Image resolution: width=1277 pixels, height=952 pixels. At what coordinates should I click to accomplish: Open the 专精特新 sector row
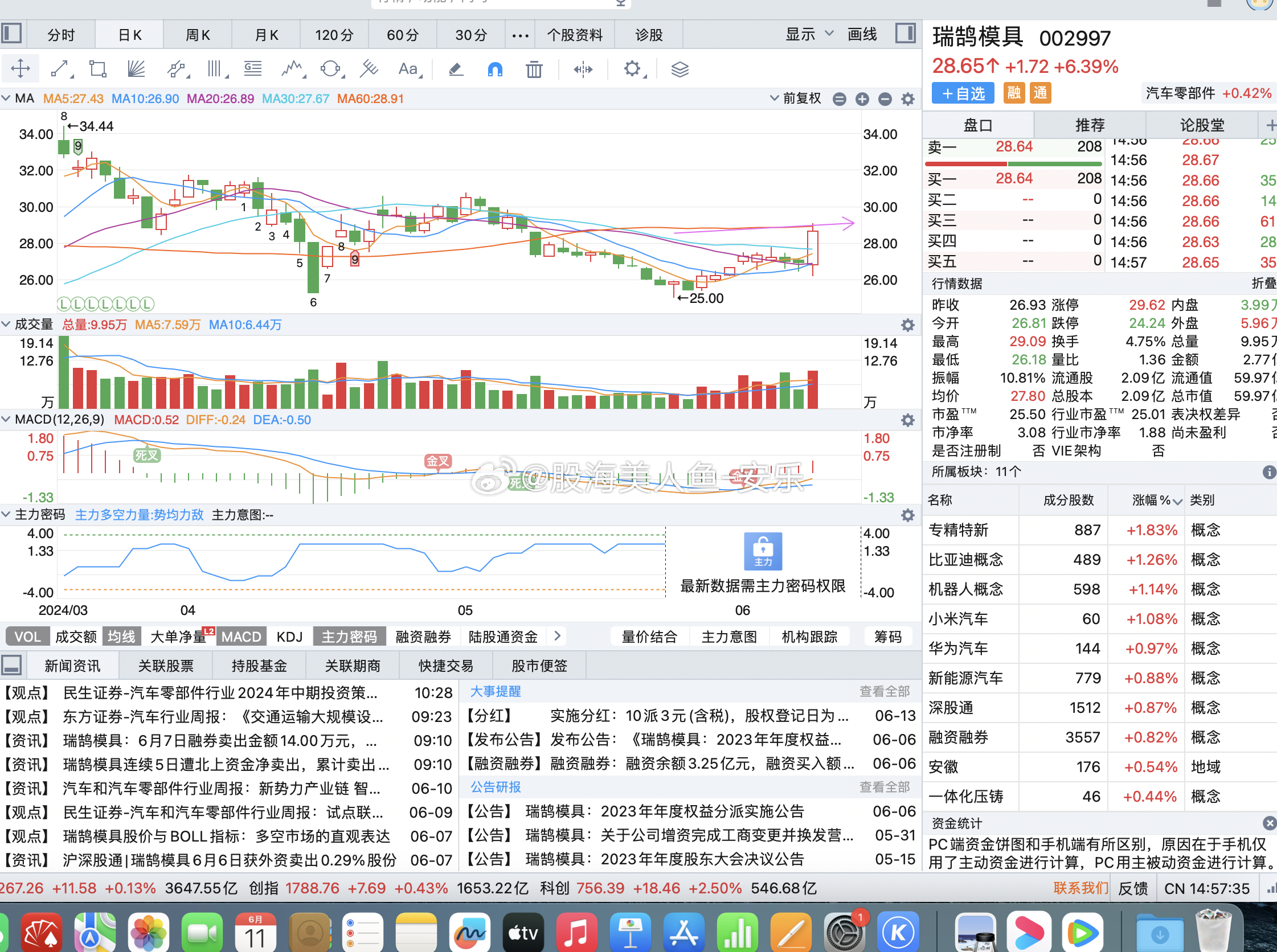click(958, 530)
